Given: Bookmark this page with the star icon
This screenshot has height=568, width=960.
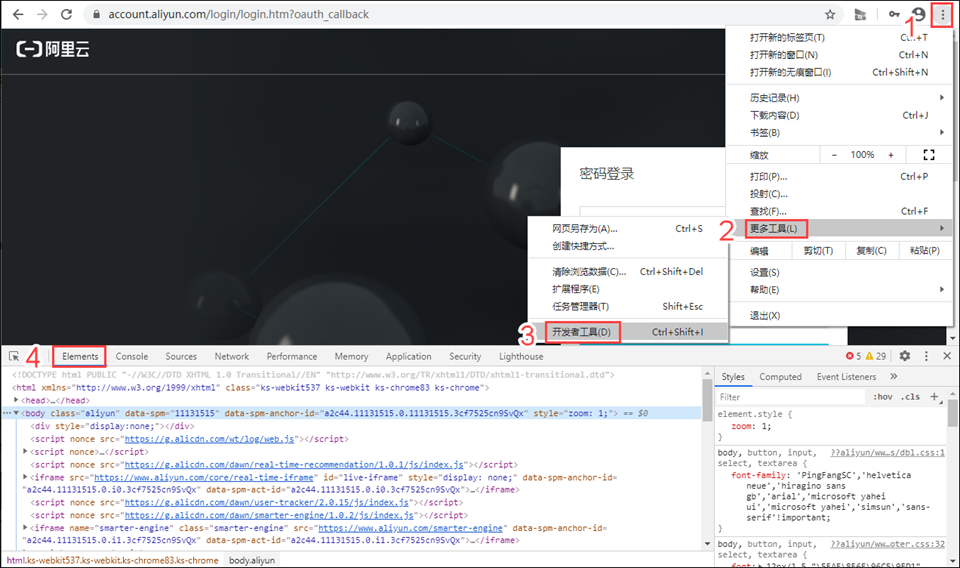Looking at the screenshot, I should point(830,15).
